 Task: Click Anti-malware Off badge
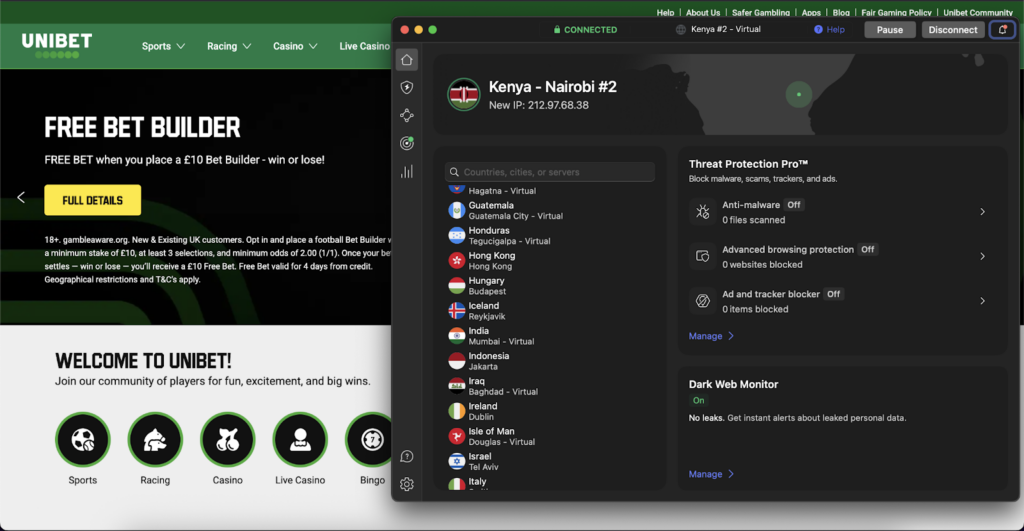(x=794, y=204)
